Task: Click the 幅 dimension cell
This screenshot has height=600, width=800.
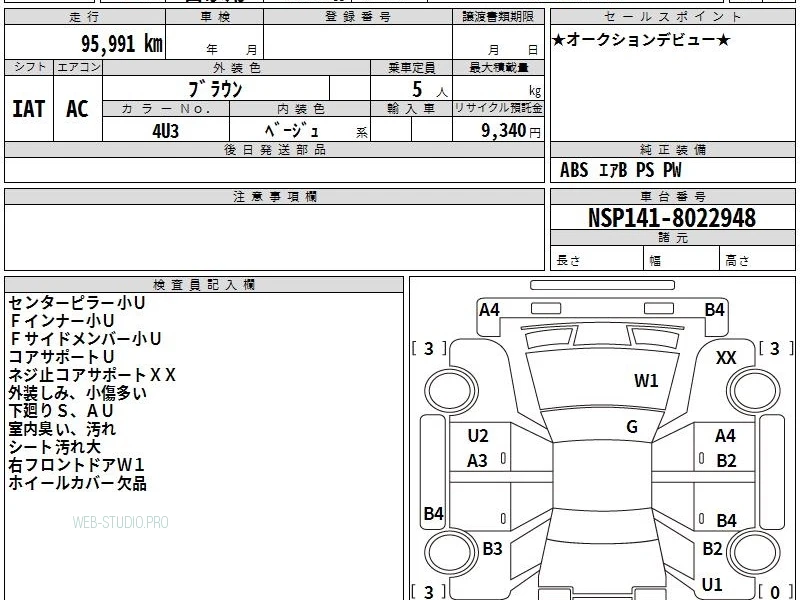Action: (x=682, y=259)
